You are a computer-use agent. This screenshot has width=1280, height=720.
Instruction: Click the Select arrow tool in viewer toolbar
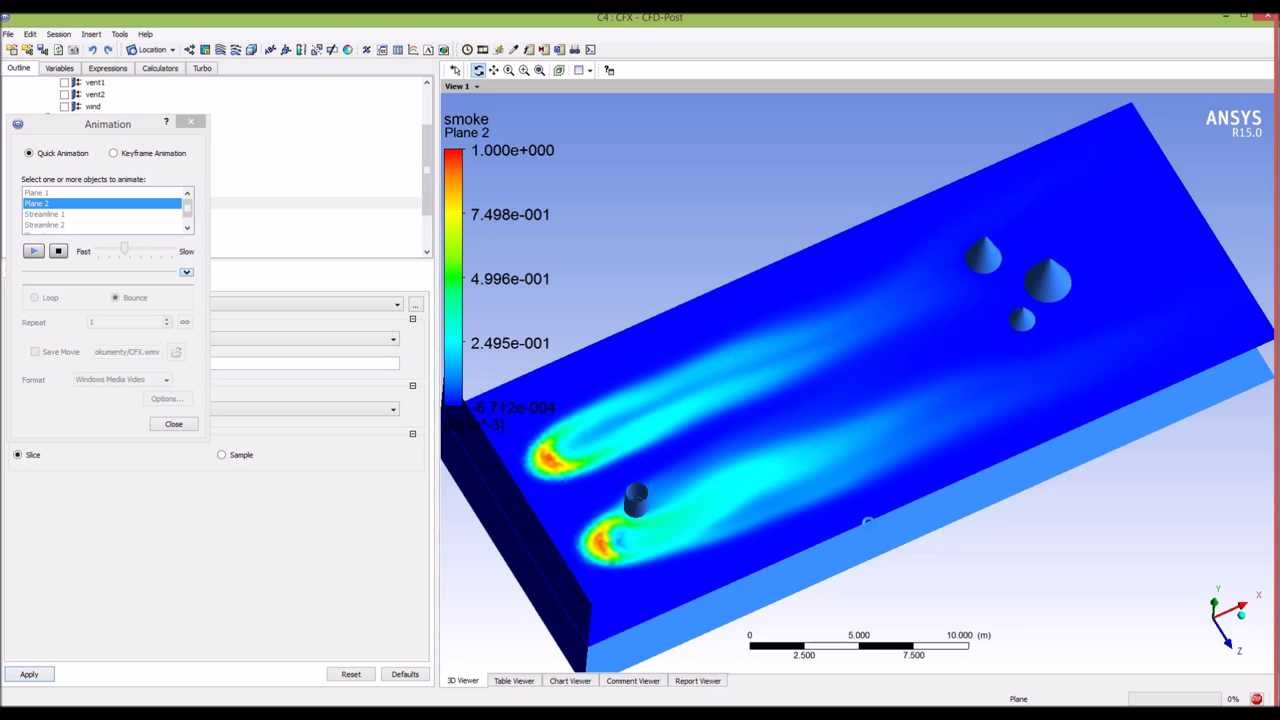[x=455, y=70]
